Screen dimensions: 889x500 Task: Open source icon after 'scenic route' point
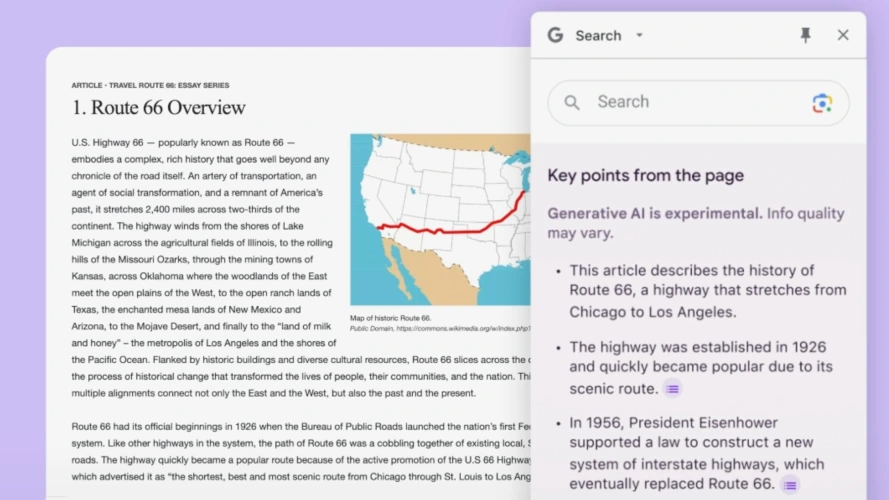(x=673, y=389)
